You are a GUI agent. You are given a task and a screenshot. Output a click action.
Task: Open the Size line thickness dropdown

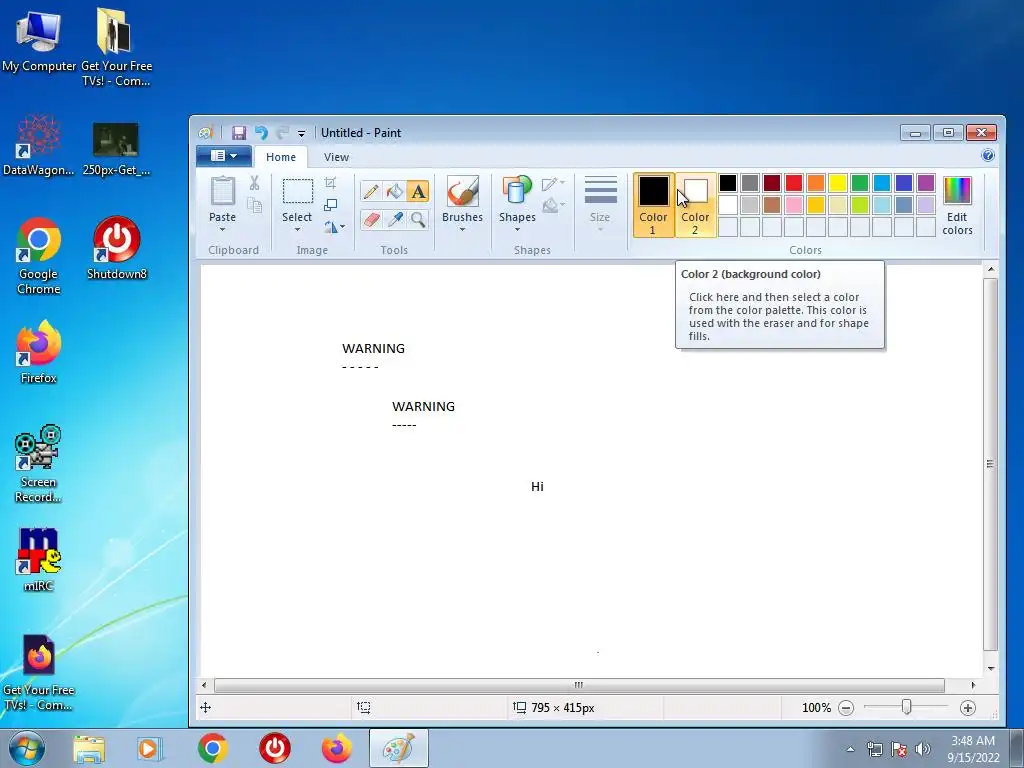point(600,204)
